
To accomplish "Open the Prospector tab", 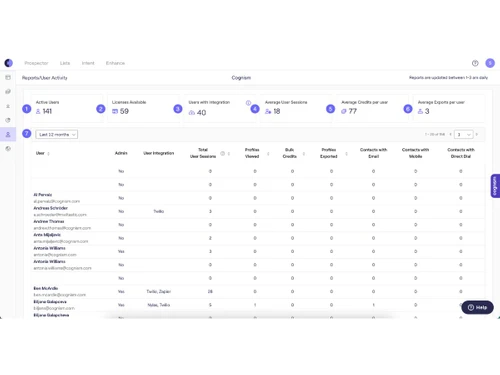I will pos(36,63).
